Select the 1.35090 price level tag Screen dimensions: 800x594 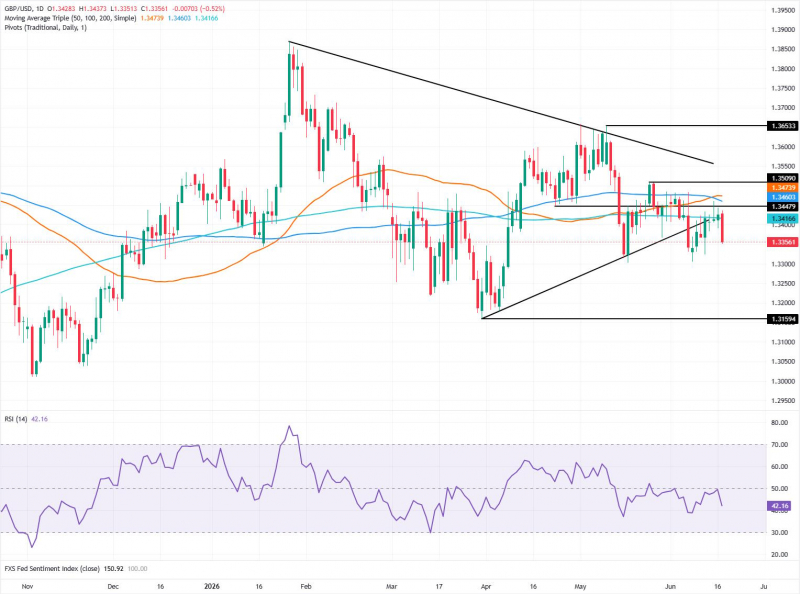(x=783, y=179)
